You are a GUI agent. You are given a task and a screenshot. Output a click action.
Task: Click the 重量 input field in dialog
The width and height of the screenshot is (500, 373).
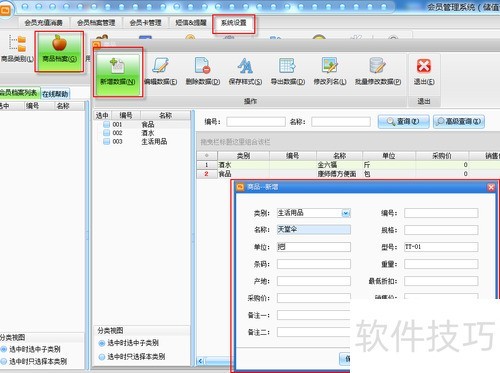441,264
